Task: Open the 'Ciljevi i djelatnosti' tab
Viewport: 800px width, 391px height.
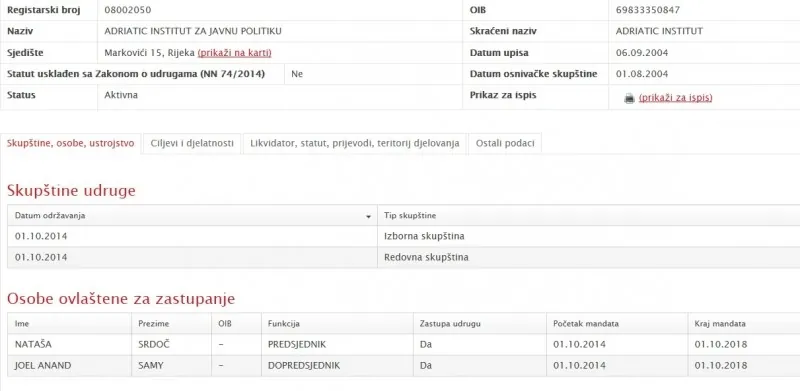Action: 192,143
